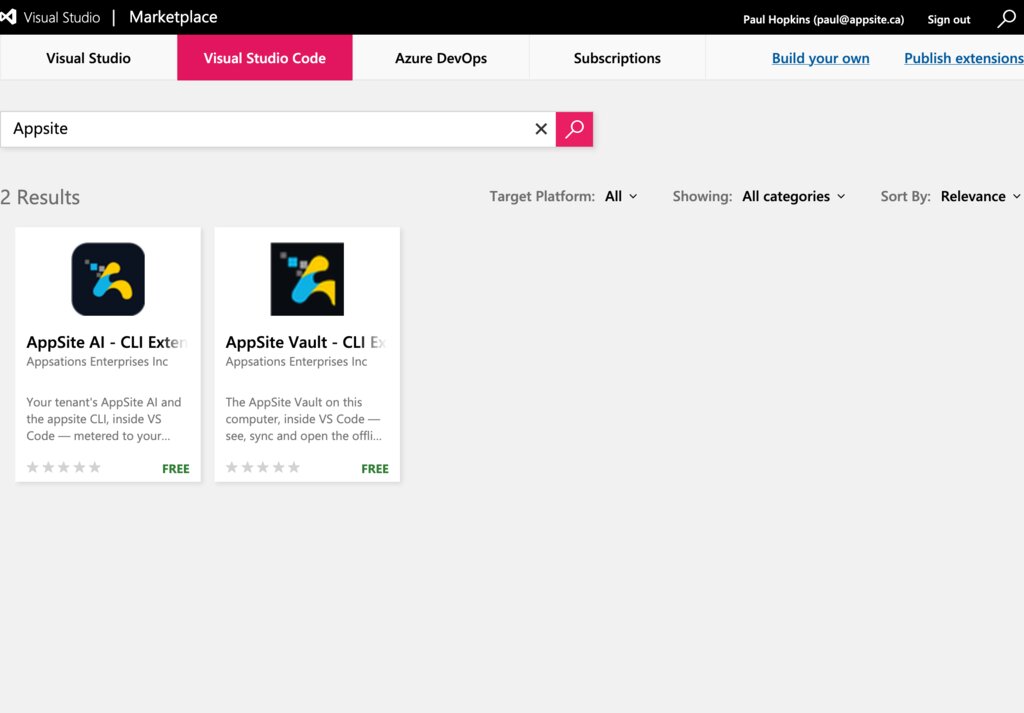This screenshot has height=713, width=1024.
Task: View star rating on AppSite Vault card
Action: point(263,467)
